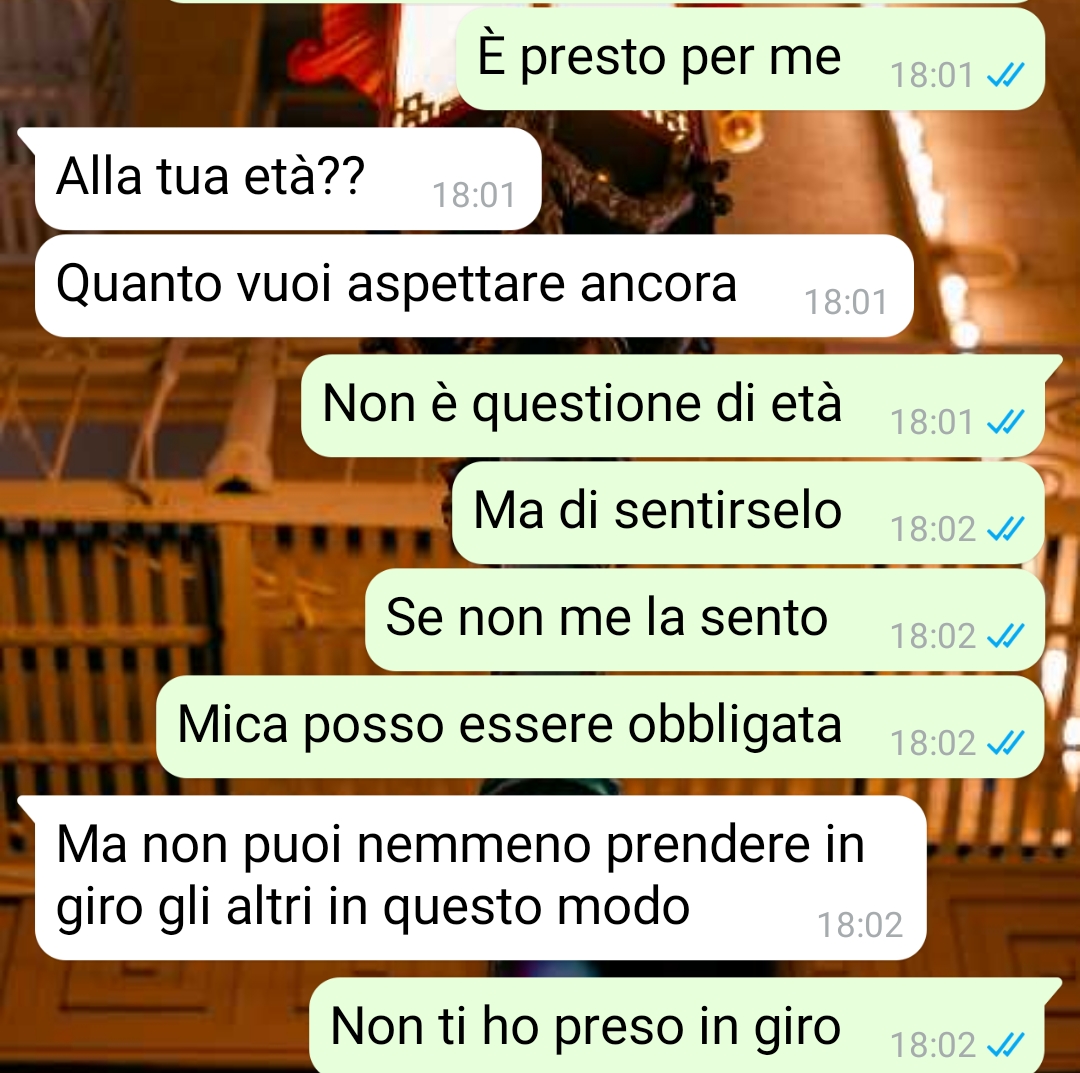Tap the sent message "Non ti ho preso in giro"
The width and height of the screenshot is (1080, 1073).
coord(677,1025)
